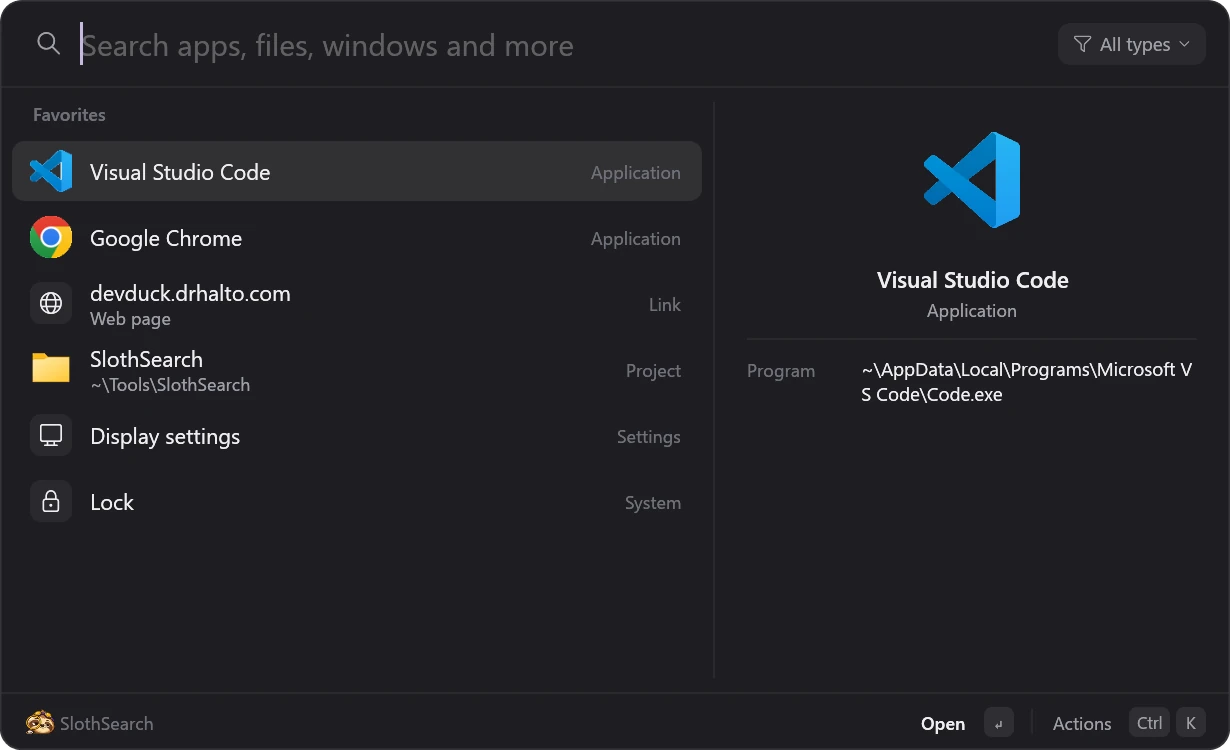This screenshot has height=750, width=1230.
Task: Select the Google Chrome entry name
Action: point(166,238)
